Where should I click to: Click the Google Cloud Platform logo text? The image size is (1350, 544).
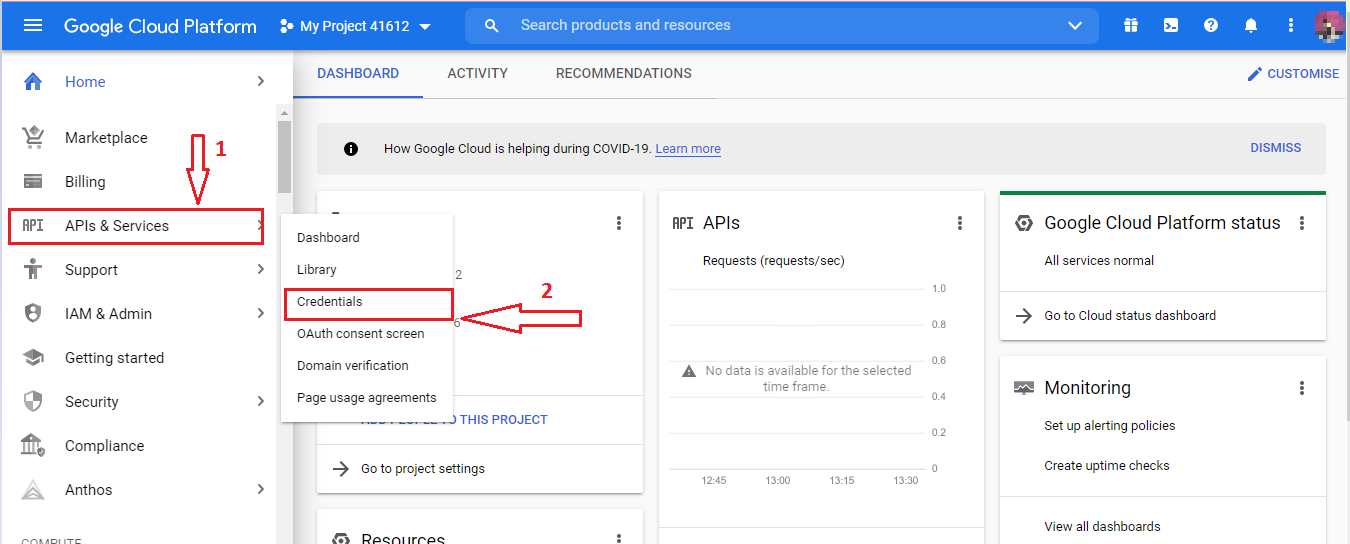point(160,26)
